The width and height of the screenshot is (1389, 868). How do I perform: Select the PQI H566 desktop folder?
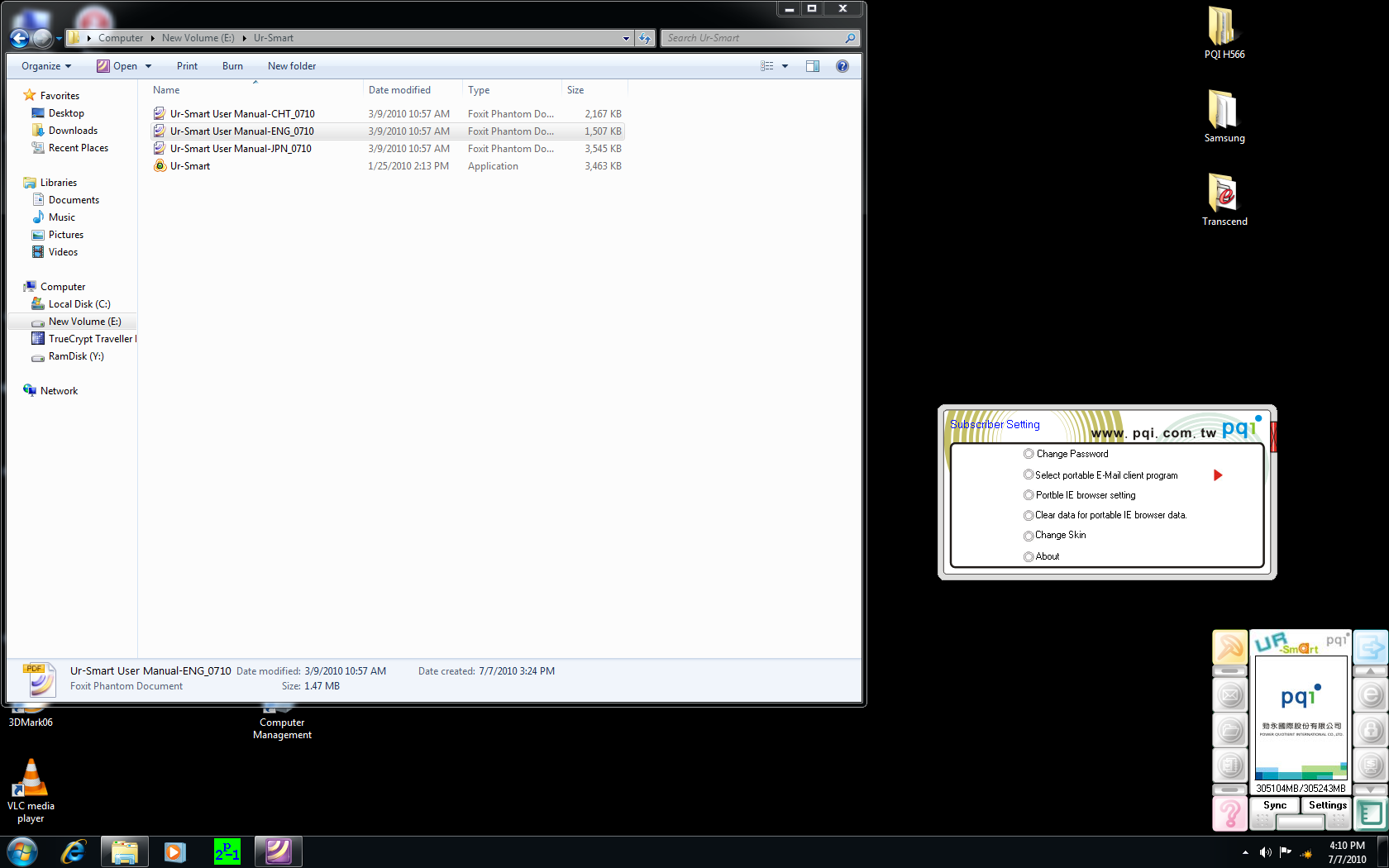[x=1224, y=33]
